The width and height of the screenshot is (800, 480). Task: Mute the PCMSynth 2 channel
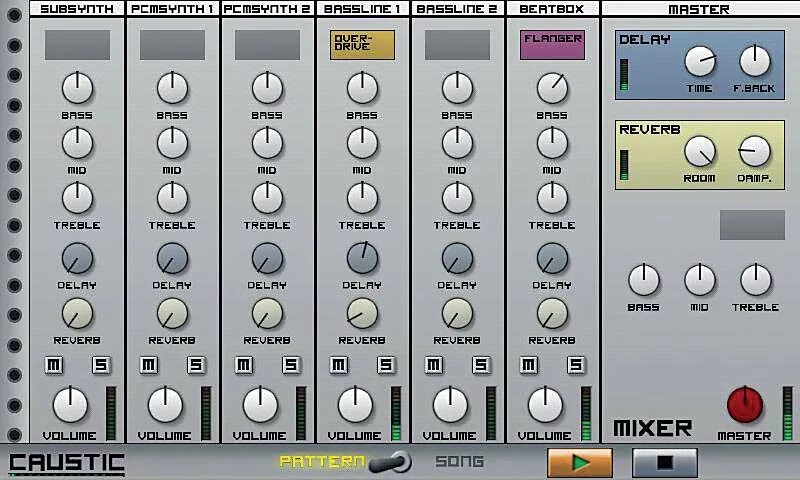click(x=244, y=365)
